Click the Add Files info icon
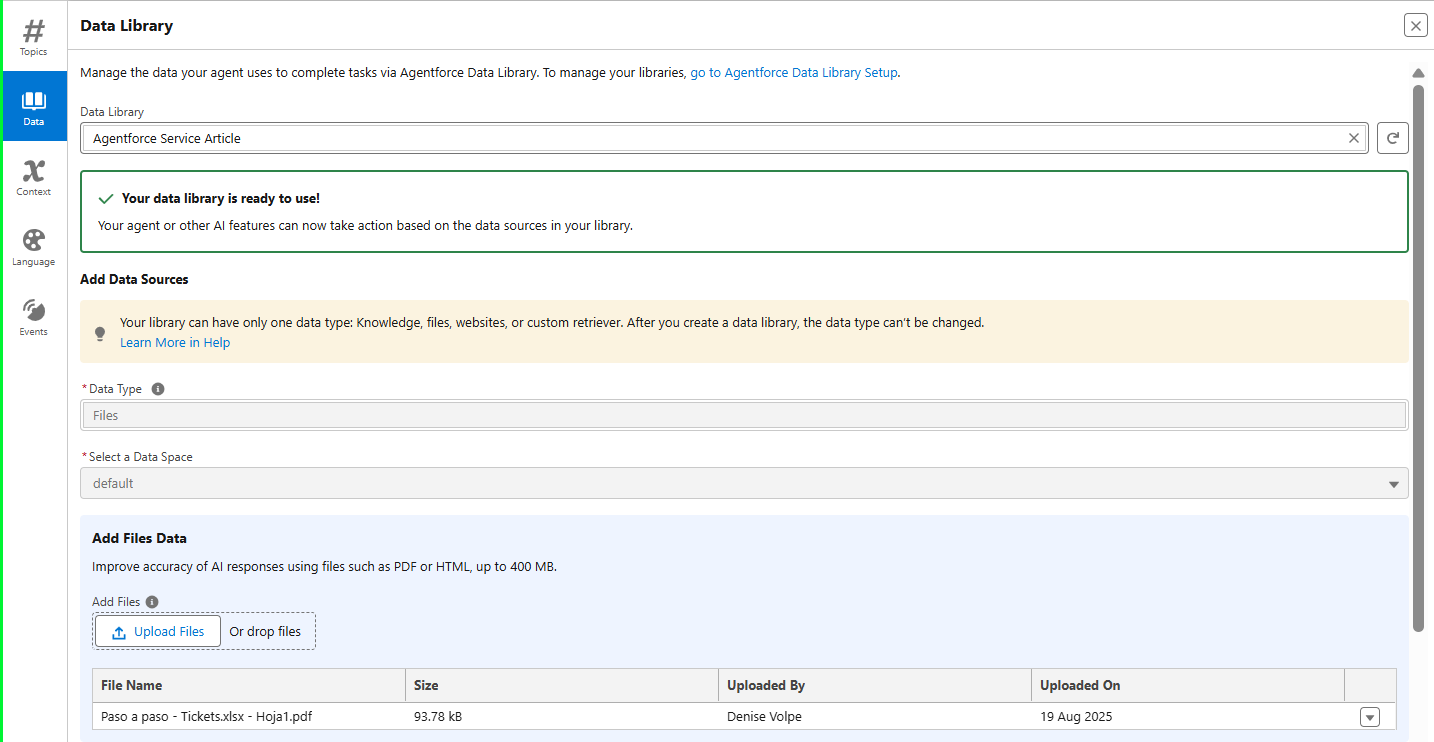The image size is (1434, 742). coord(152,602)
